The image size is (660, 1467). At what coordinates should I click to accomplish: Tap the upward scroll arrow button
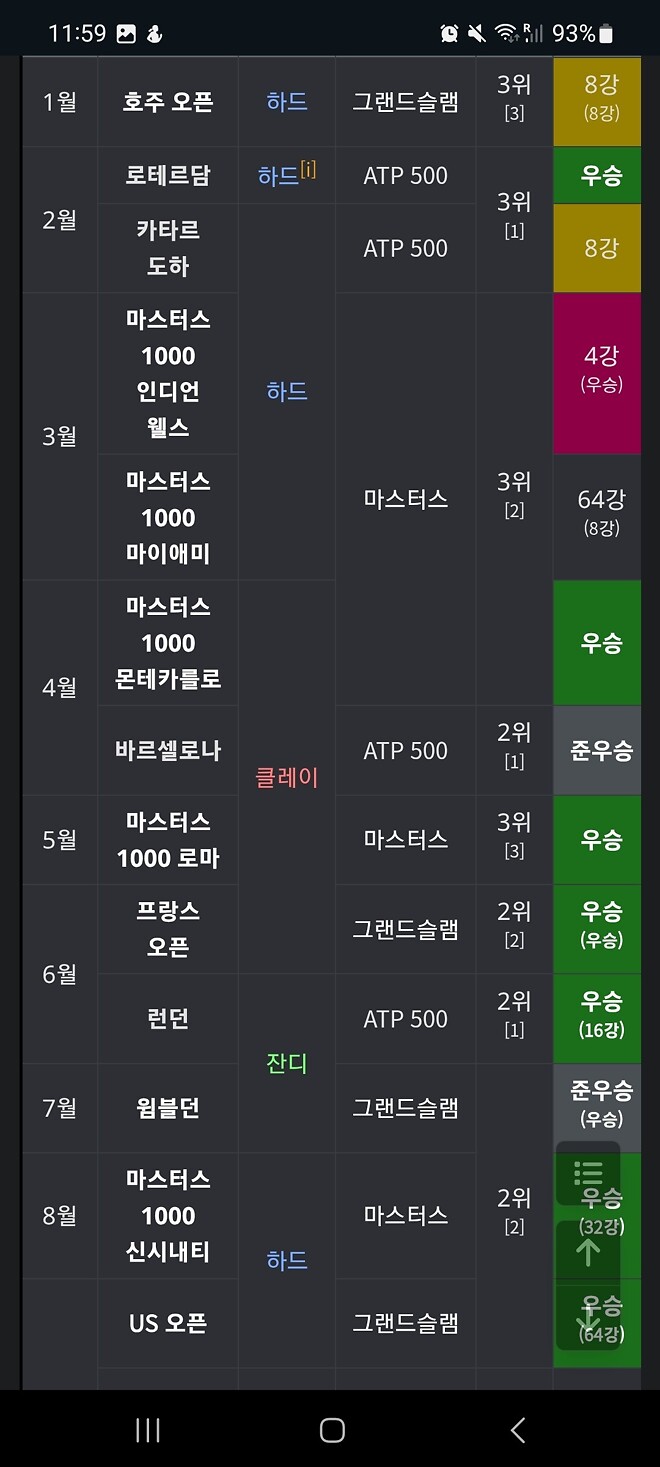tap(588, 1252)
